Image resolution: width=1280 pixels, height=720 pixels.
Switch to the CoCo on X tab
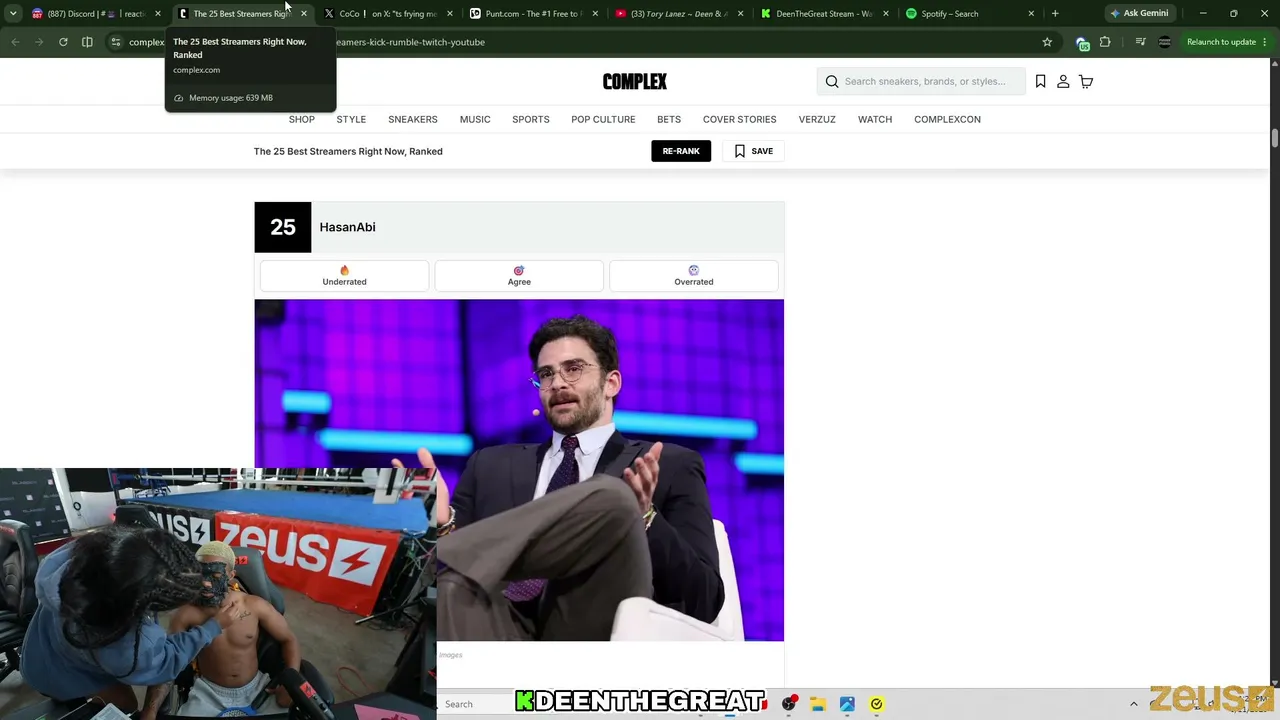pyautogui.click(x=388, y=14)
